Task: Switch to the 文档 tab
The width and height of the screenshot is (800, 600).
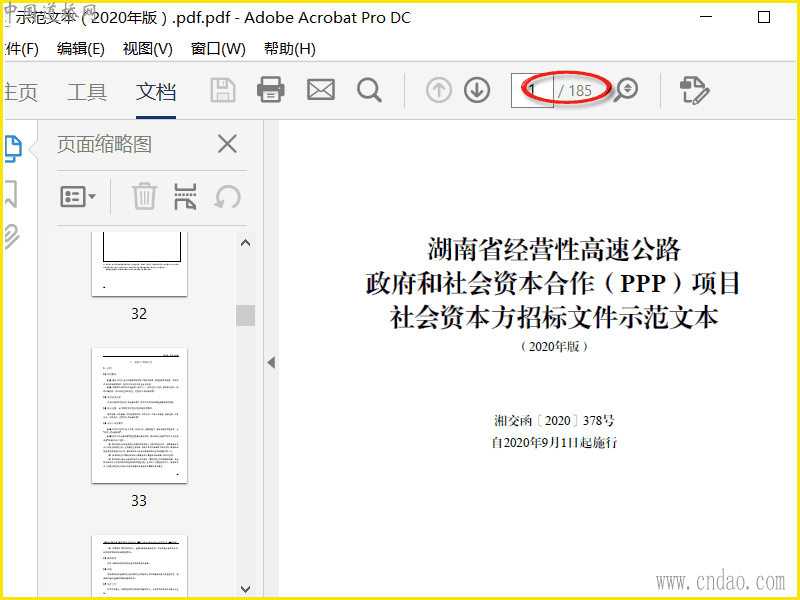Action: 156,92
